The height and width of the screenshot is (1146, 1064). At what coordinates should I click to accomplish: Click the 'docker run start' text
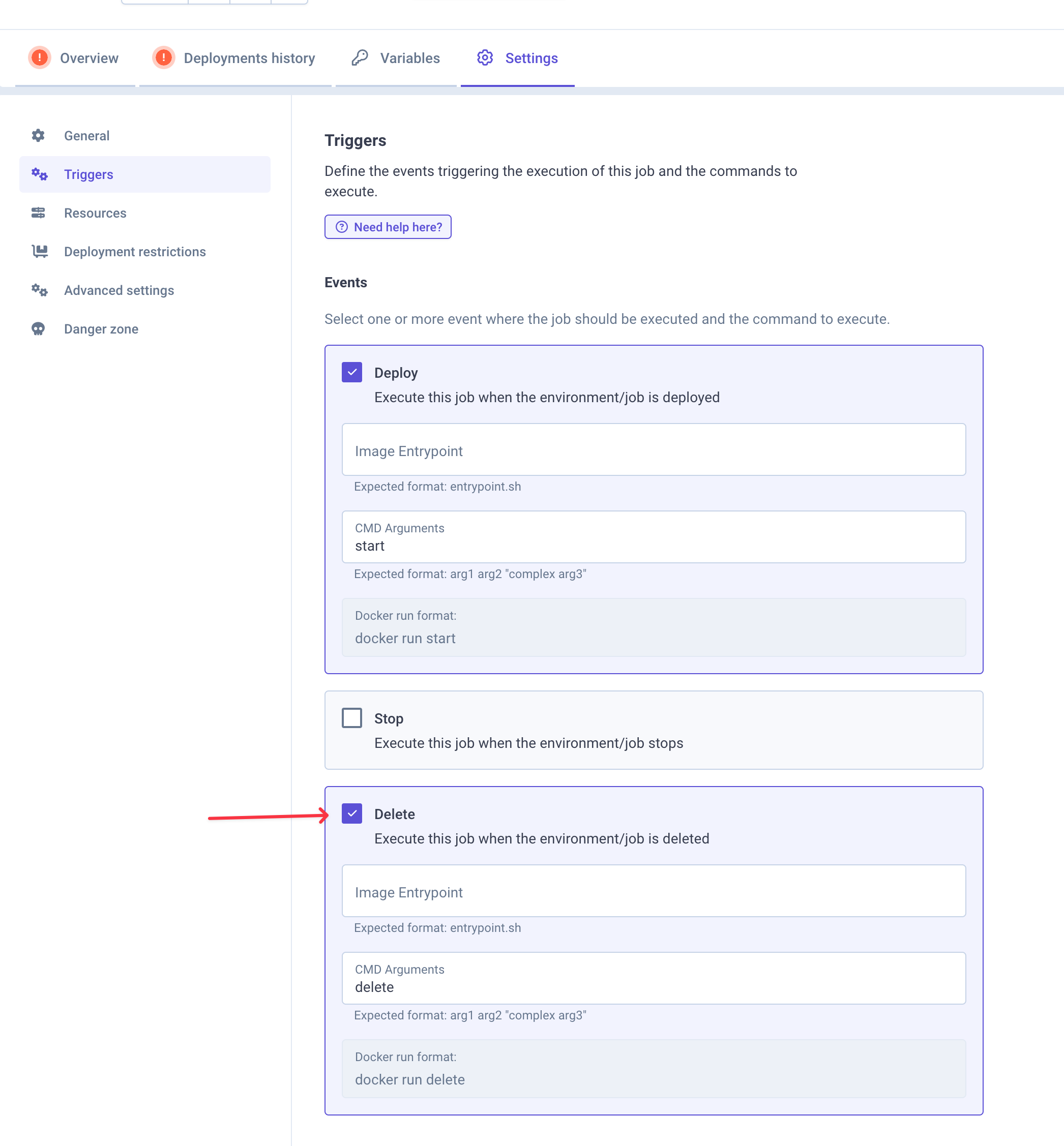(405, 638)
